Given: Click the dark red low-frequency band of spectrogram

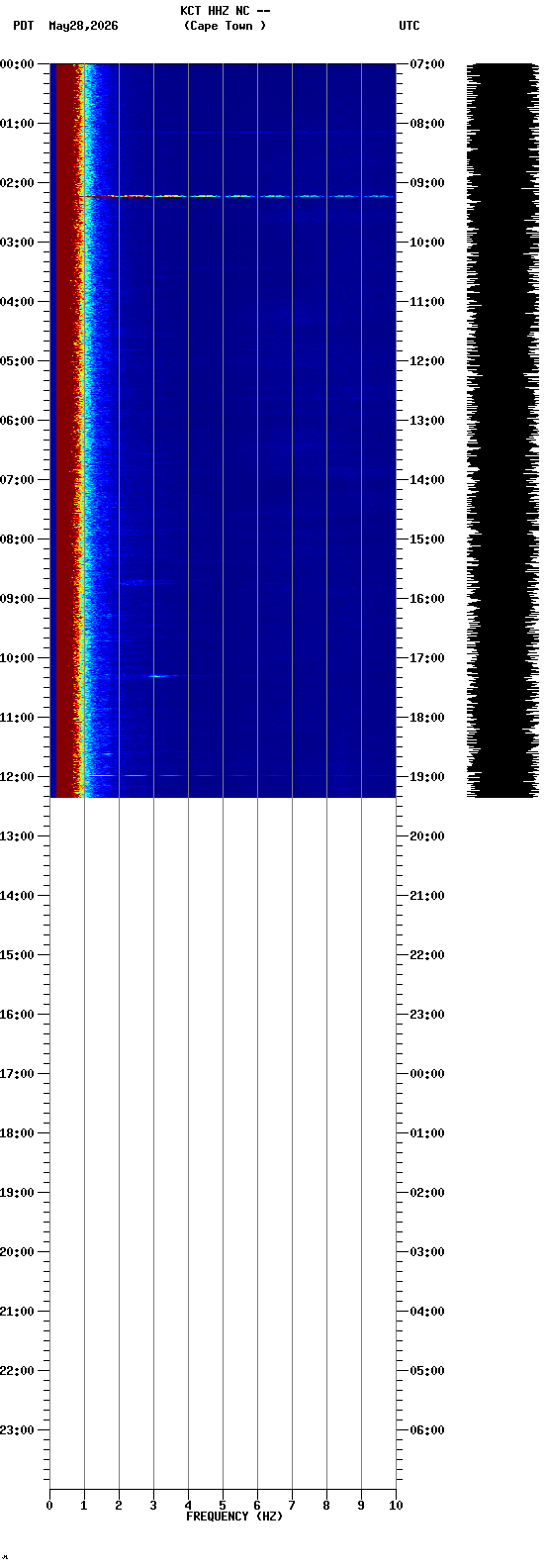Looking at the screenshot, I should (65, 431).
